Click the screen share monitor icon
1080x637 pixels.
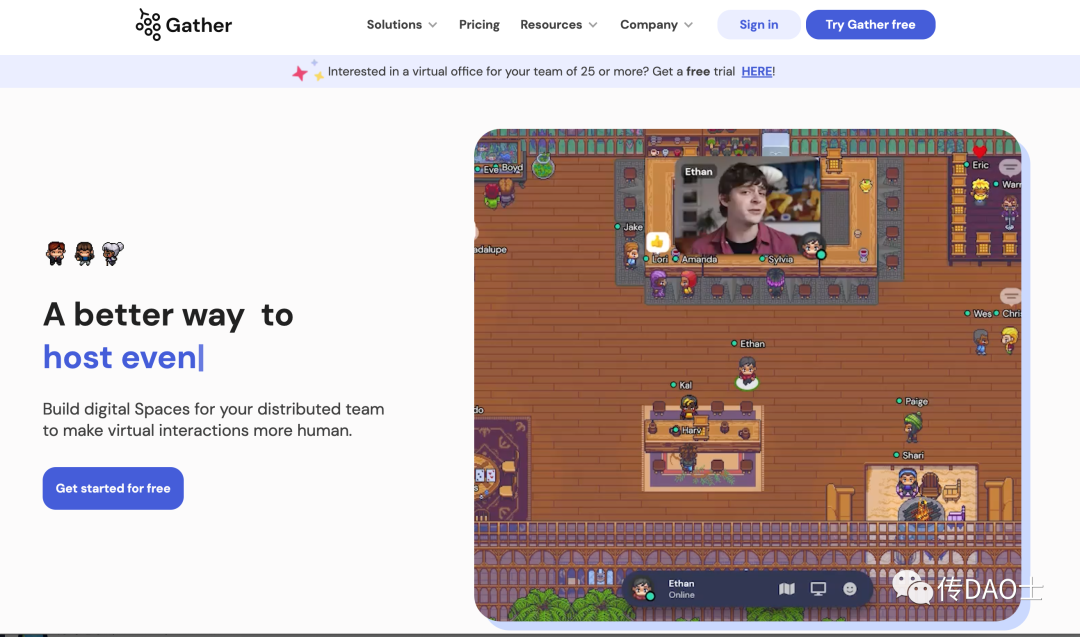point(818,589)
